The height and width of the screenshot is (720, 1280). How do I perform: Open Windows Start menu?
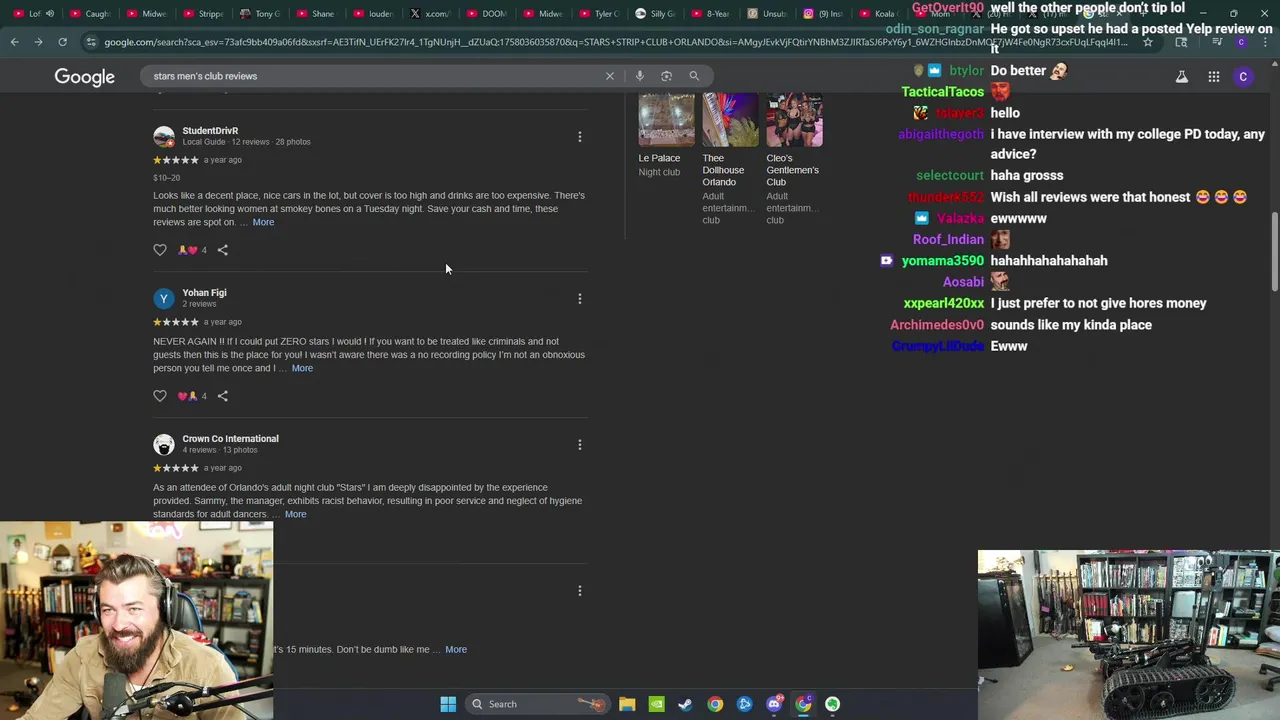coord(448,704)
